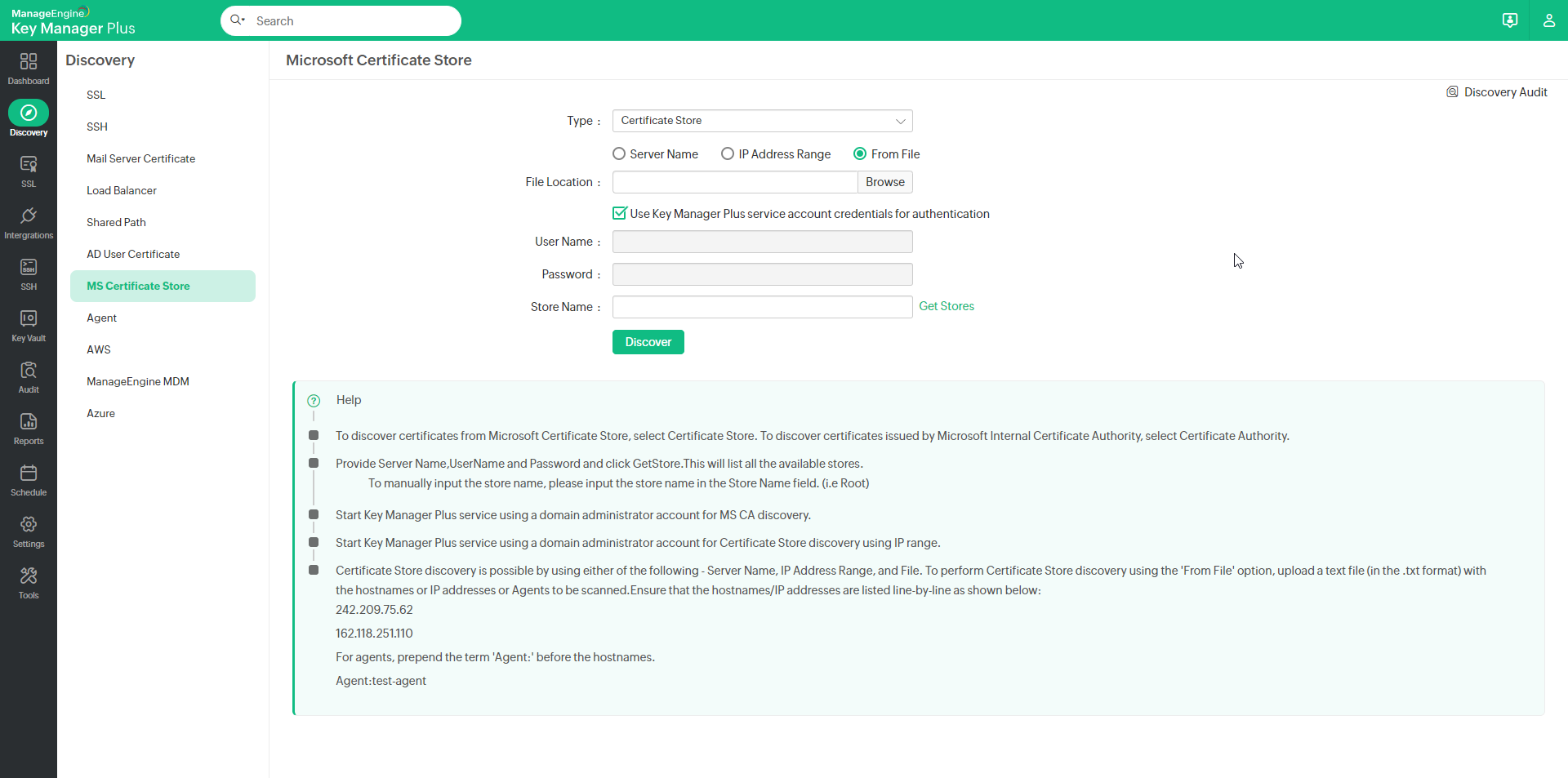This screenshot has width=1568, height=778.
Task: Select the IP Address Range option
Action: (x=728, y=153)
